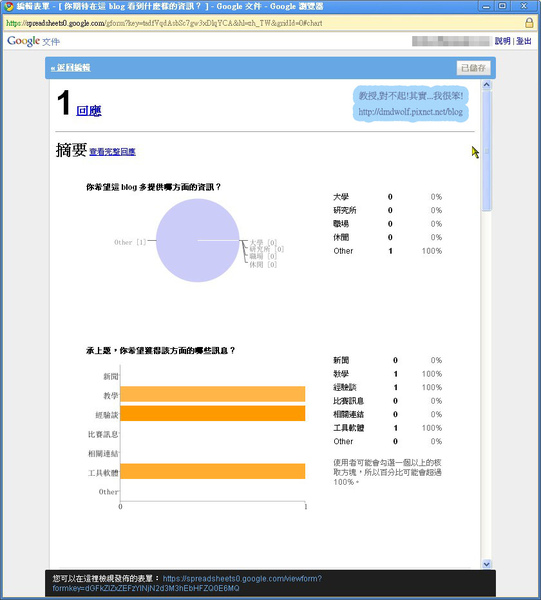Click the scrollbar up arrow
This screenshot has height=600, width=541.
click(486, 85)
